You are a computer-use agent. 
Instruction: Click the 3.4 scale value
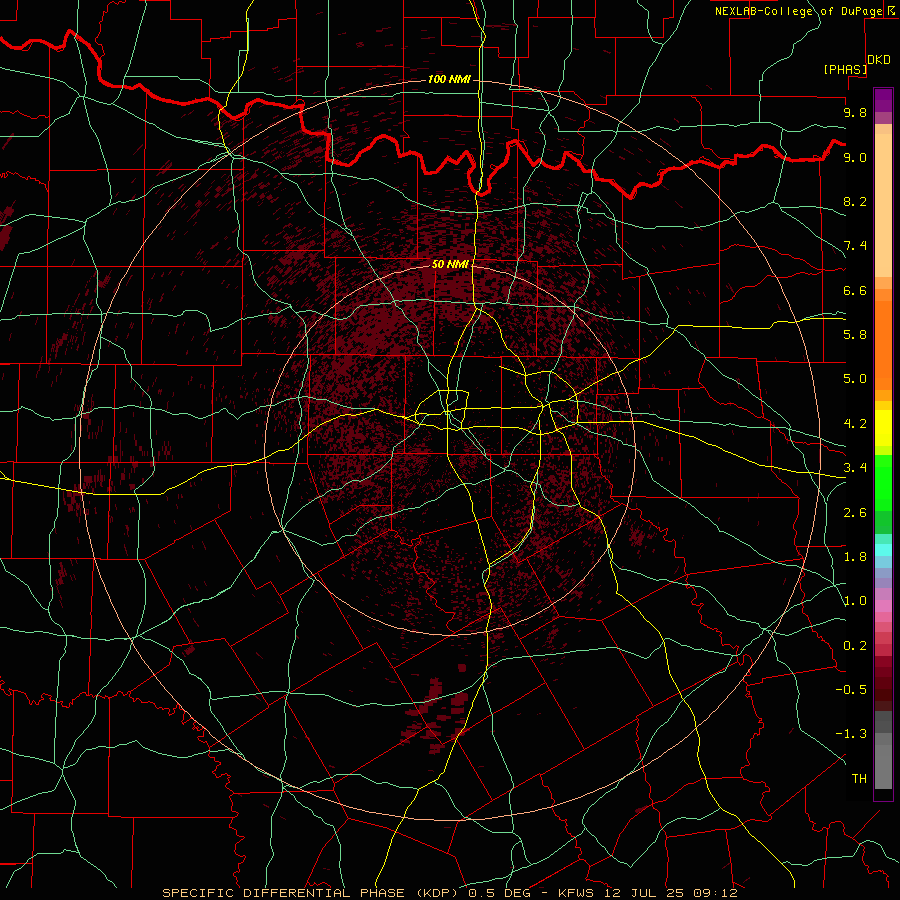[x=855, y=468]
